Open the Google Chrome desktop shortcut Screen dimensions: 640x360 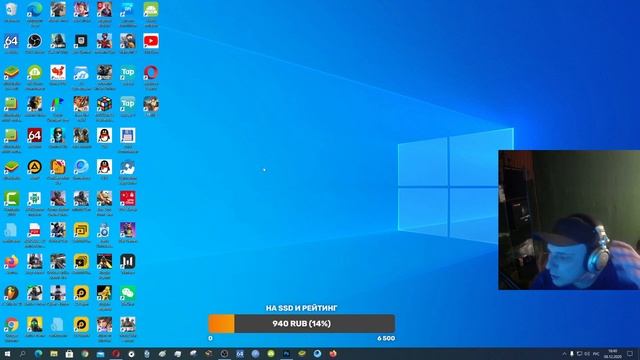tap(11, 324)
